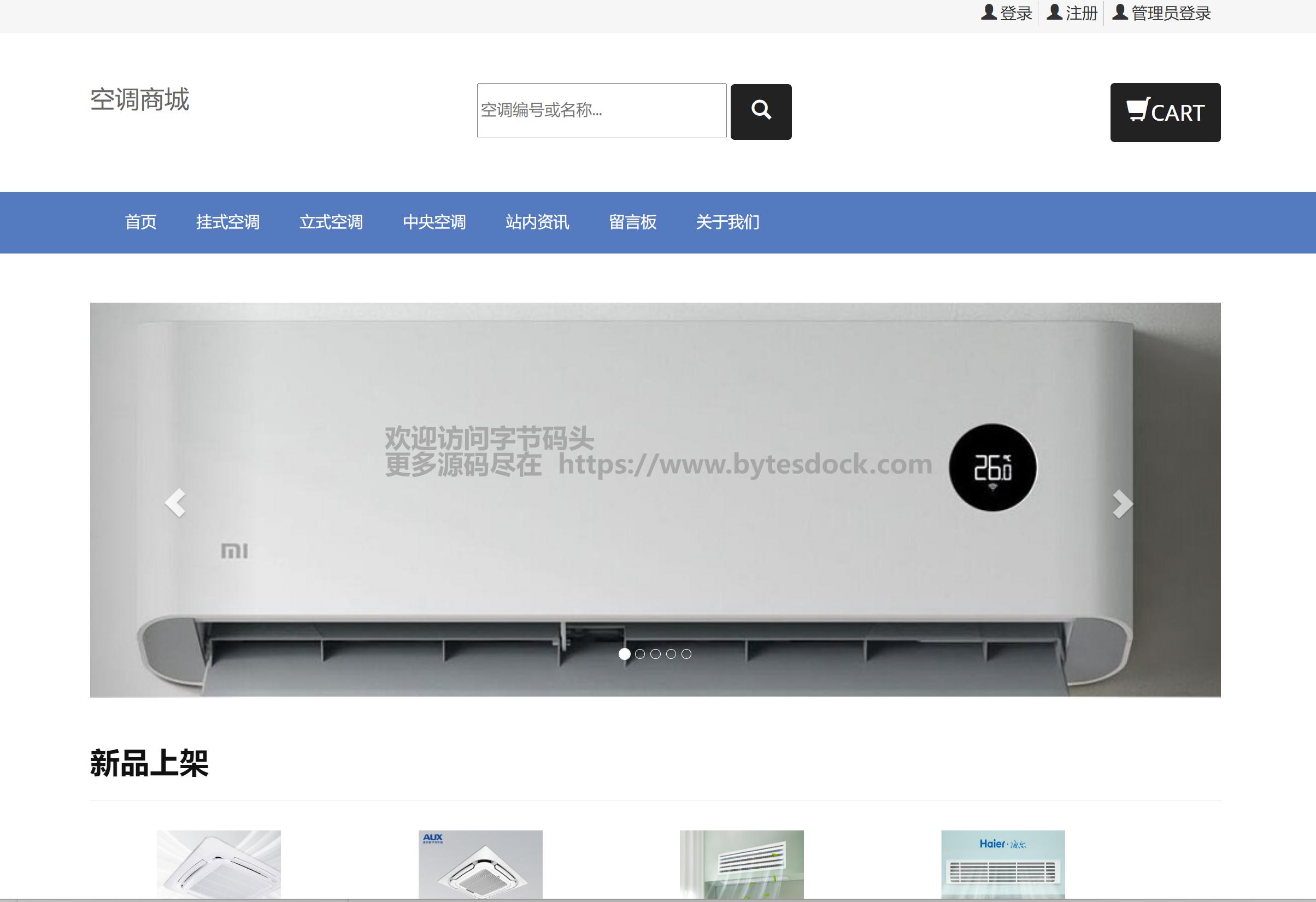Viewport: 1316px width, 902px height.
Task: Open the 挂式空调 navigation item
Action: point(228,222)
